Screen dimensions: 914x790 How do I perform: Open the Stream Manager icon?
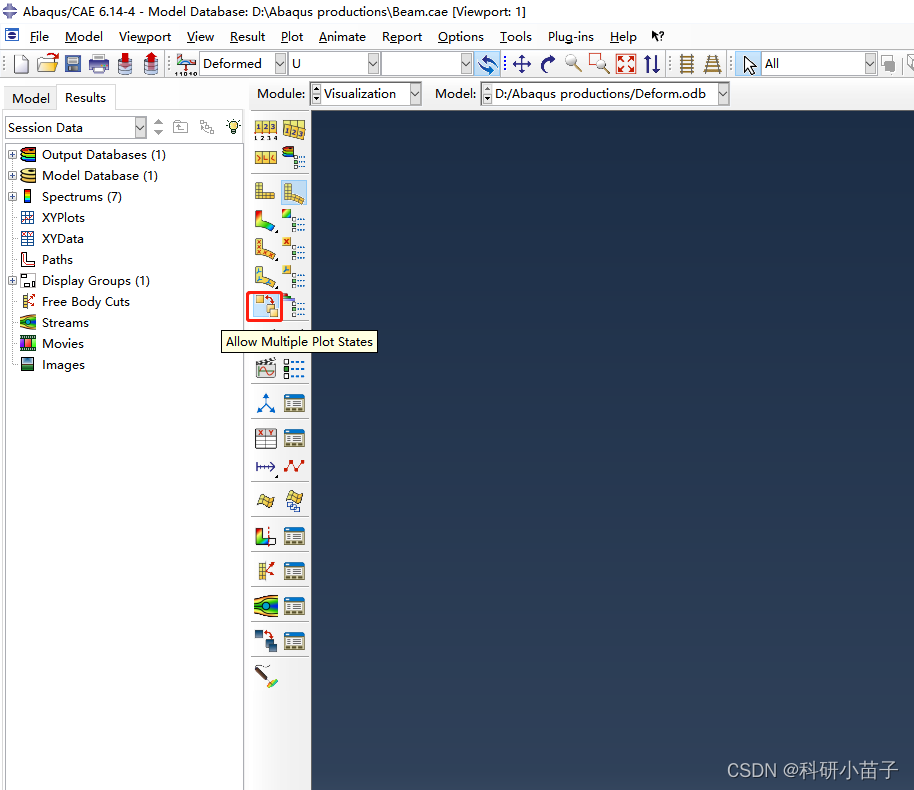click(294, 606)
